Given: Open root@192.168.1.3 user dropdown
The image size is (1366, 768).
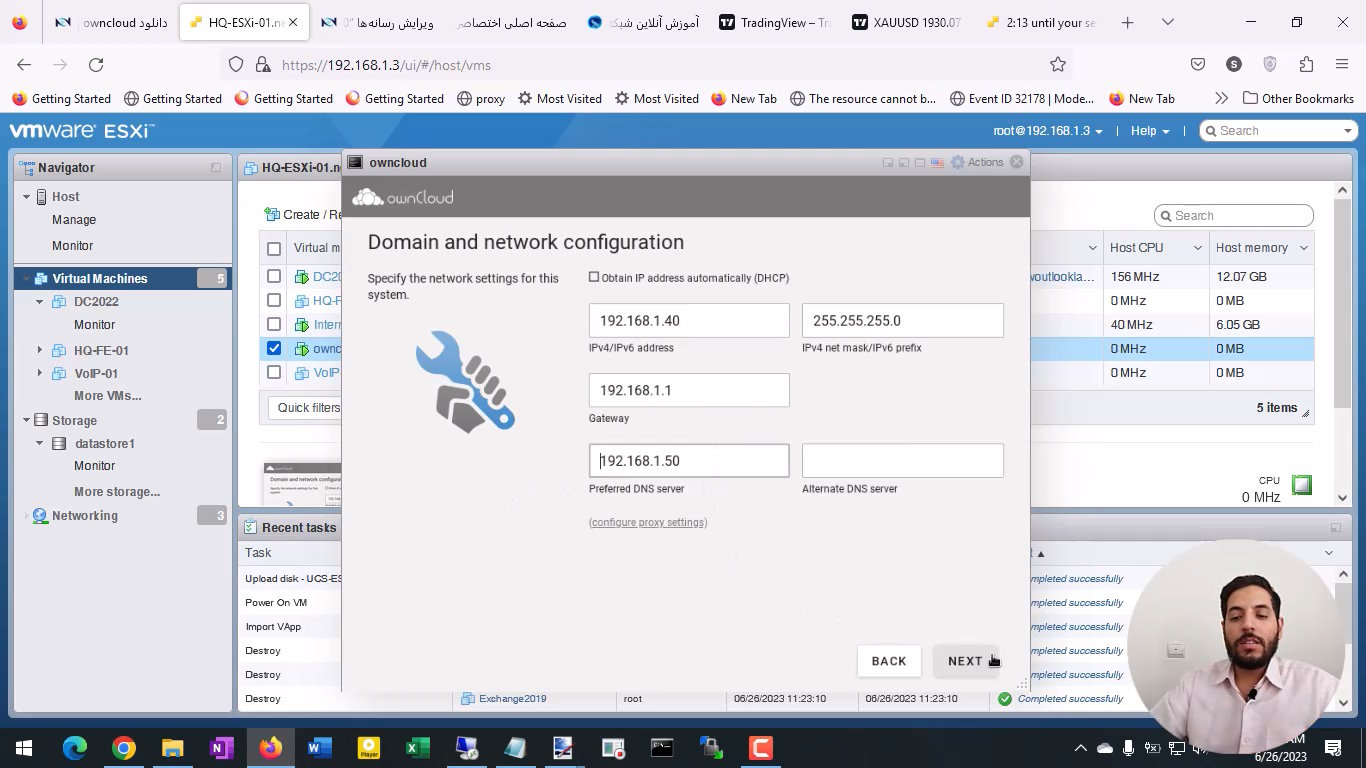Looking at the screenshot, I should click(x=1048, y=131).
